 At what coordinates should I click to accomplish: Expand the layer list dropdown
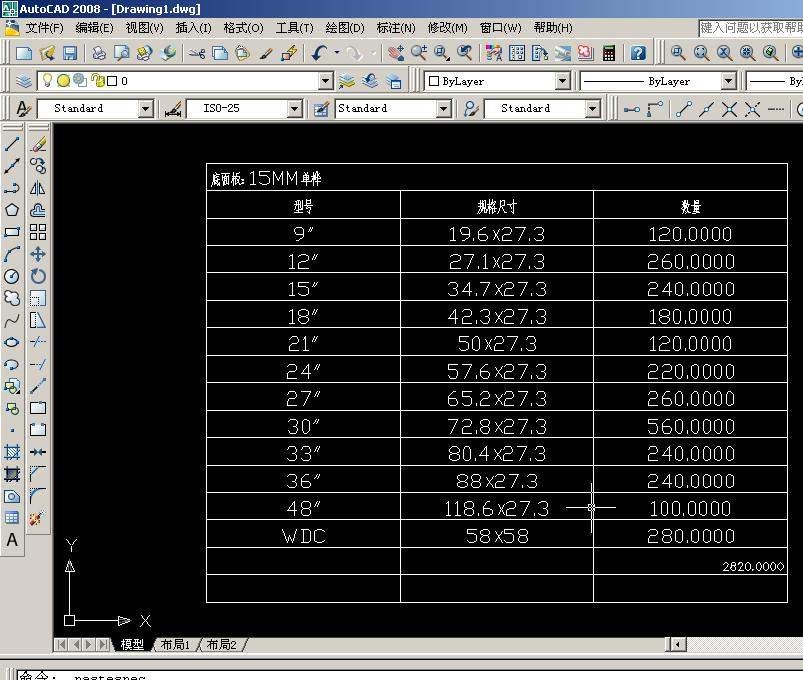coord(325,81)
